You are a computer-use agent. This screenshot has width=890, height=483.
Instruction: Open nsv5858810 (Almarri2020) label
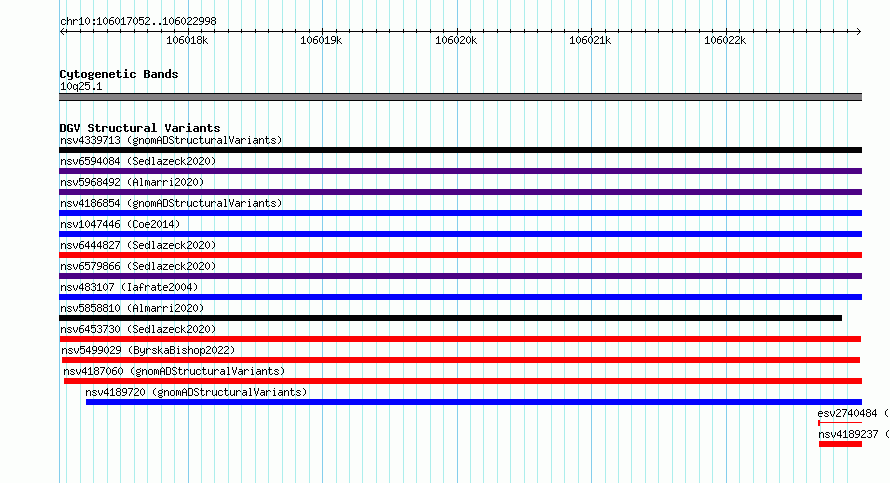(132, 308)
